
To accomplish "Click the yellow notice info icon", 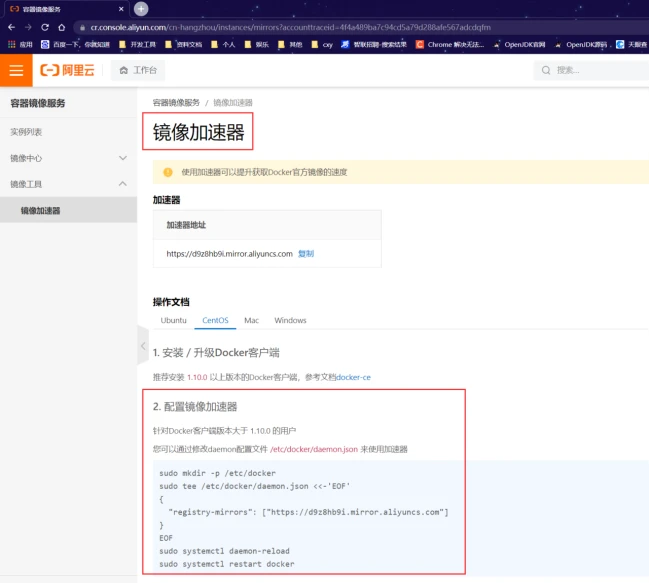I will coord(168,172).
